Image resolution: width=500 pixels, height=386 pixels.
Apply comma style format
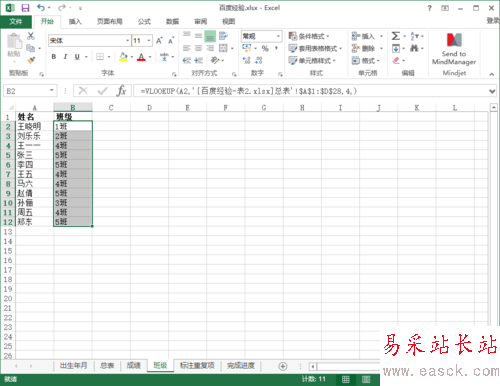tap(276, 49)
